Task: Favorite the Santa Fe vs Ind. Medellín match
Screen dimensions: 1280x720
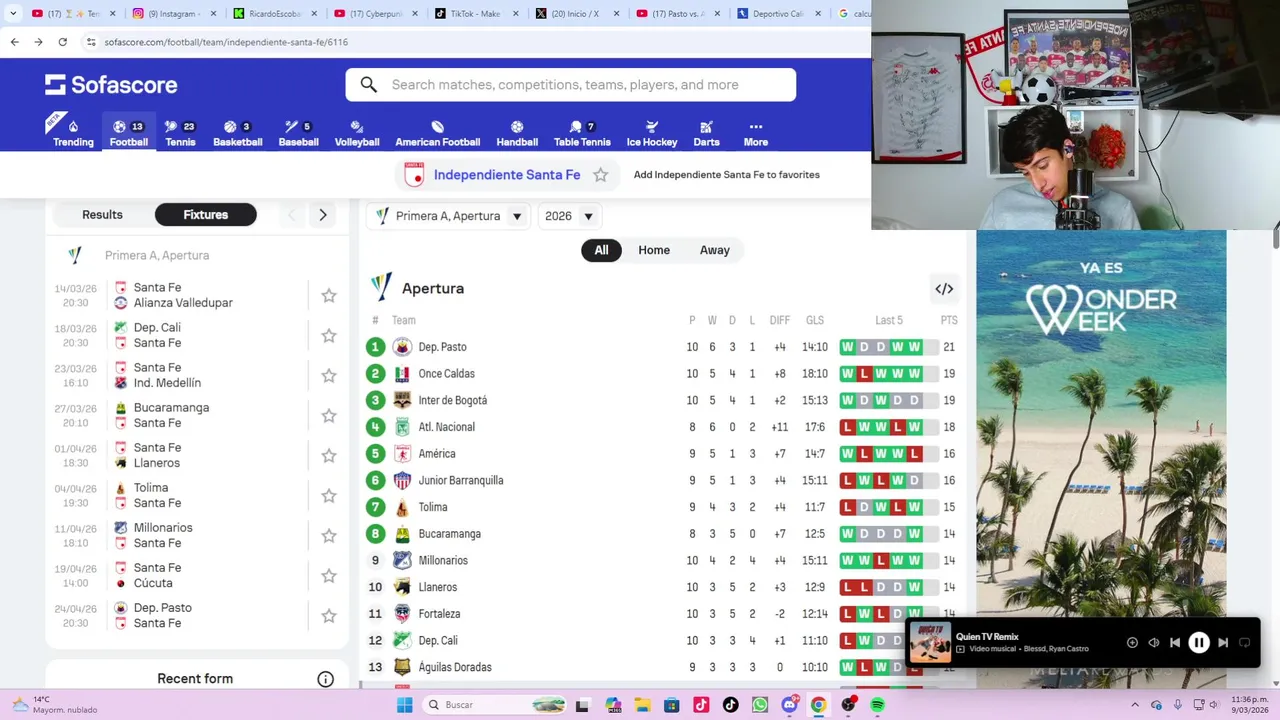Action: click(x=328, y=375)
